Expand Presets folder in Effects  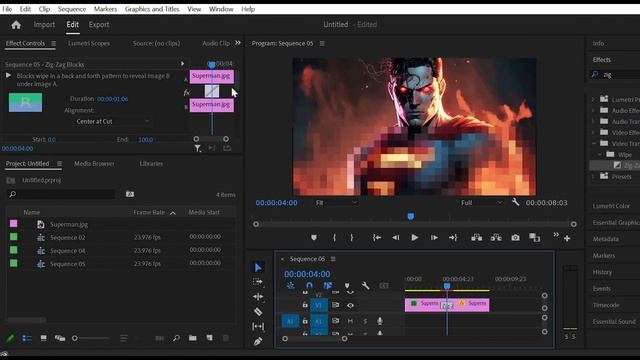(x=593, y=176)
